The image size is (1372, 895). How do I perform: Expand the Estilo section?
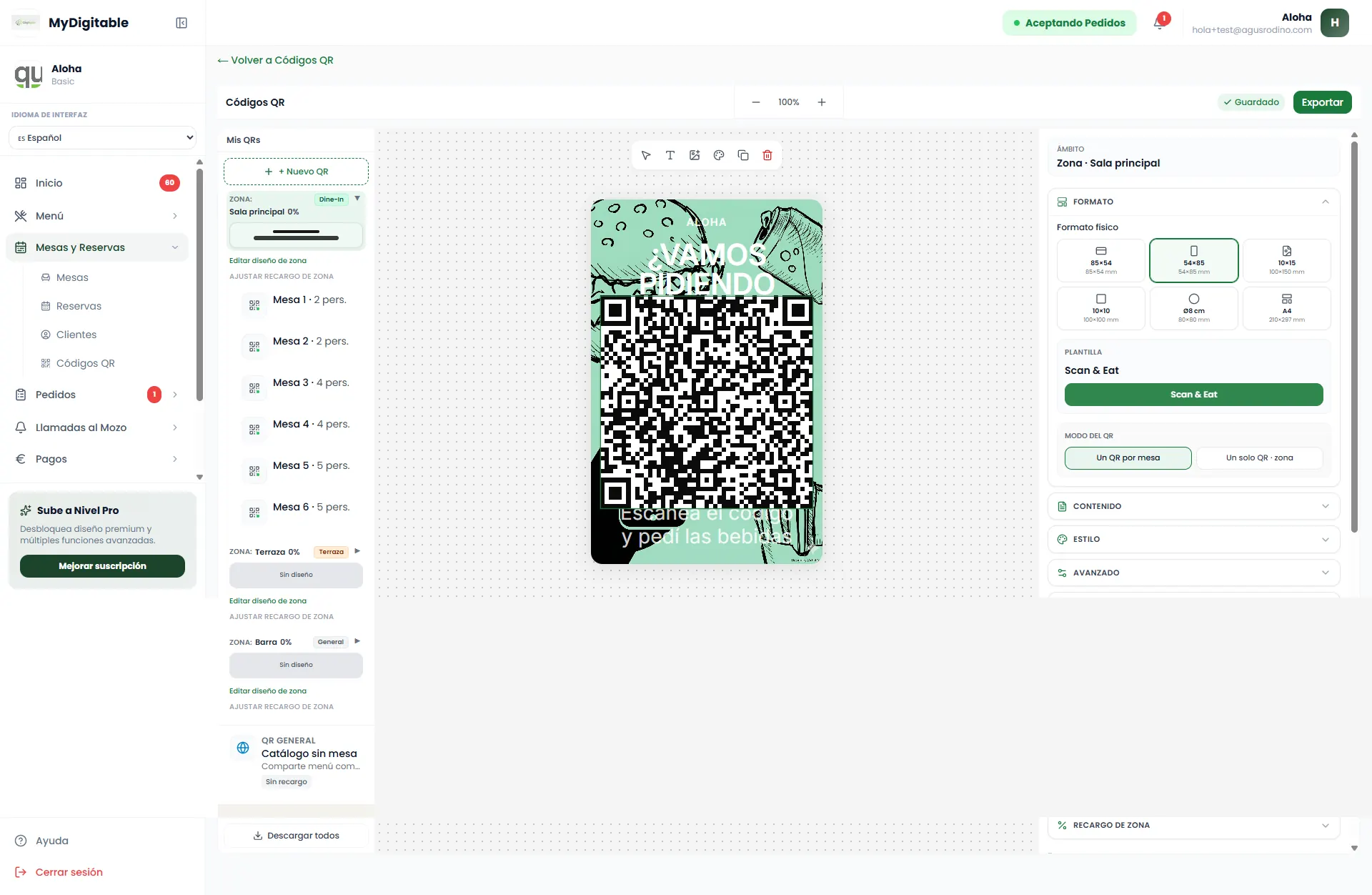(x=1194, y=540)
